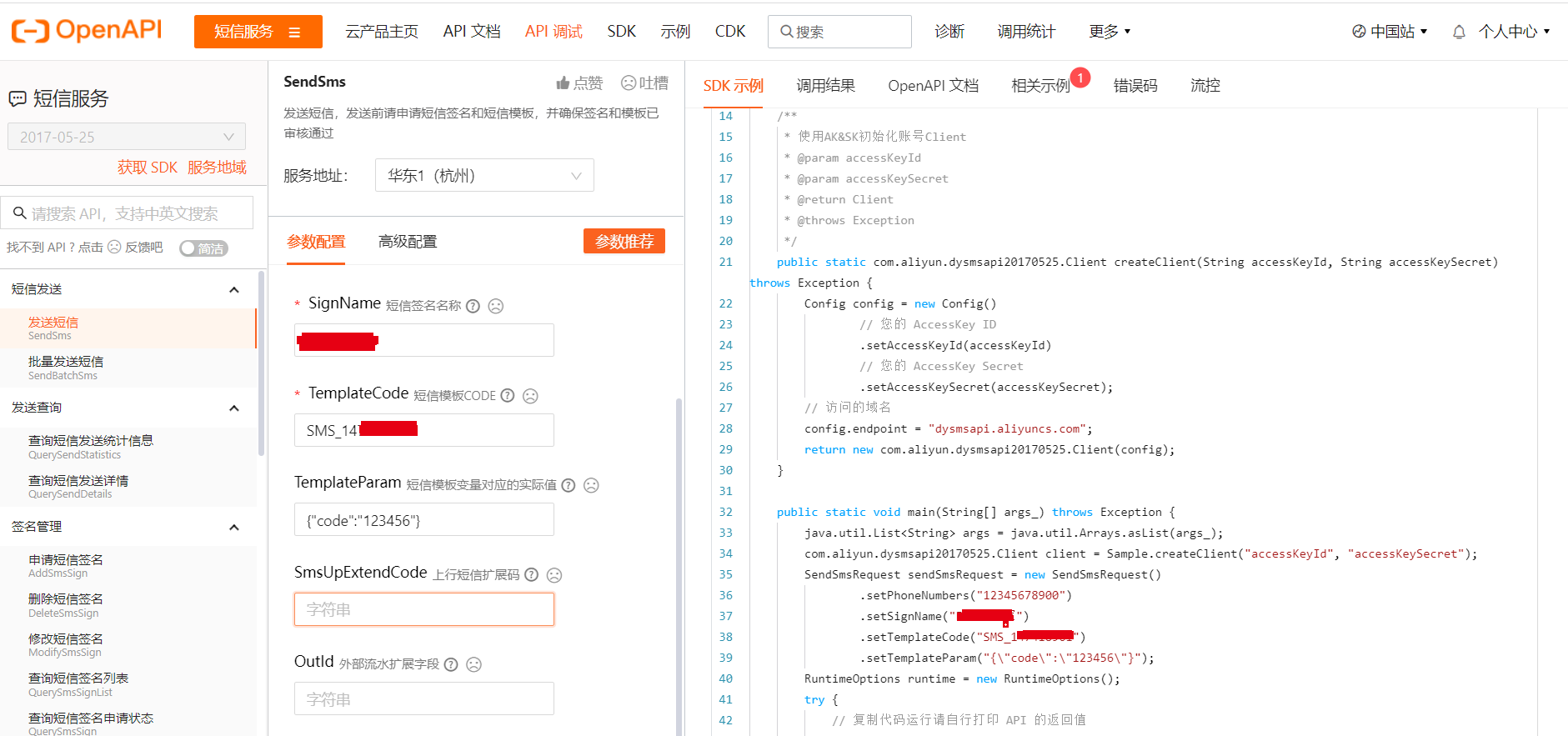Collapse the 签名管理 section

point(234,528)
